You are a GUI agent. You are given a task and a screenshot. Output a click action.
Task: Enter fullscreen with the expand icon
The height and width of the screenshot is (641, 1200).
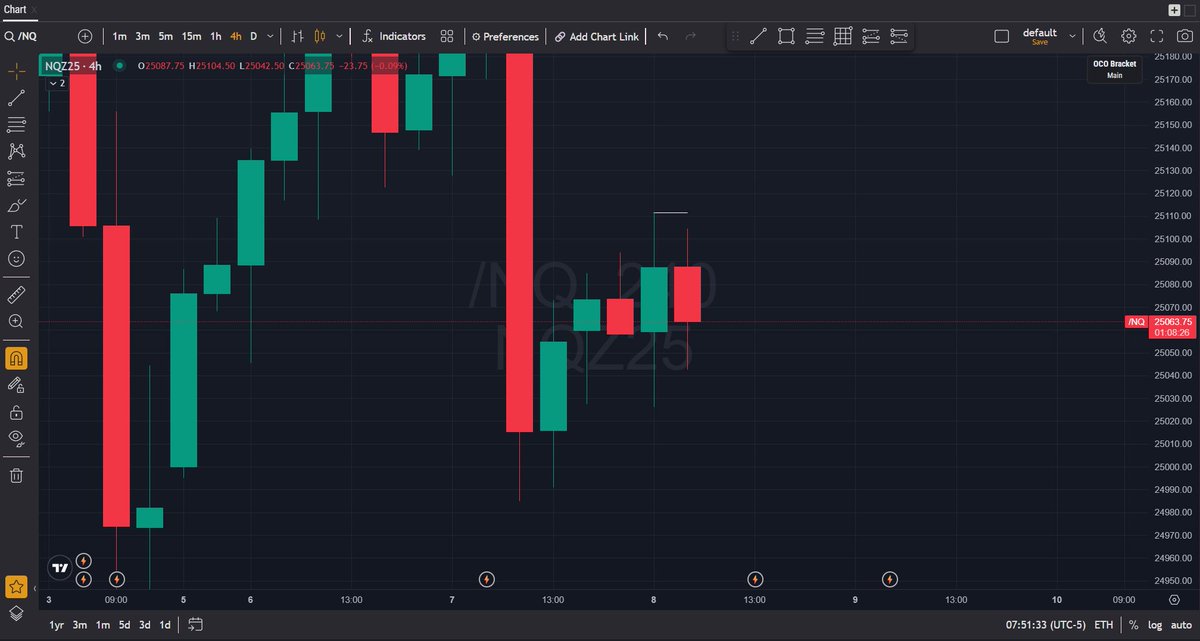(1156, 36)
